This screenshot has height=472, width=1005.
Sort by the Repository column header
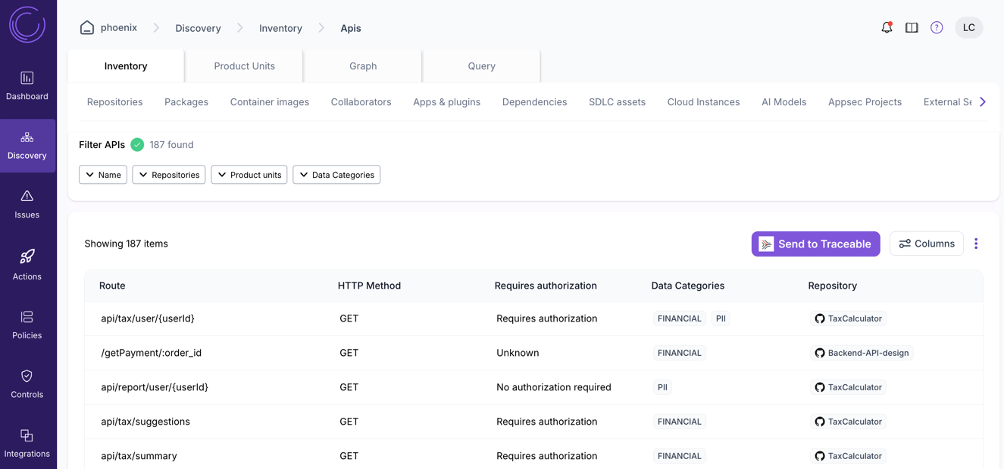pyautogui.click(x=832, y=285)
